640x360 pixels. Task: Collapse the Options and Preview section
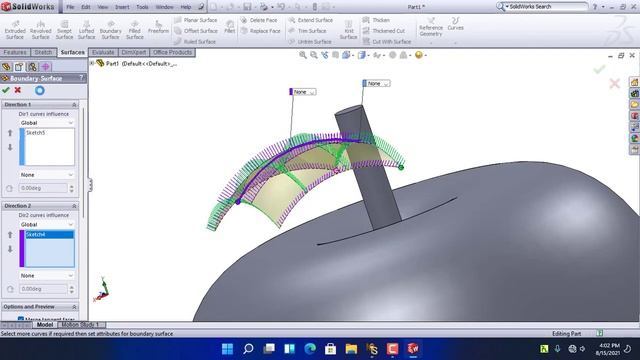pyautogui.click(x=74, y=307)
